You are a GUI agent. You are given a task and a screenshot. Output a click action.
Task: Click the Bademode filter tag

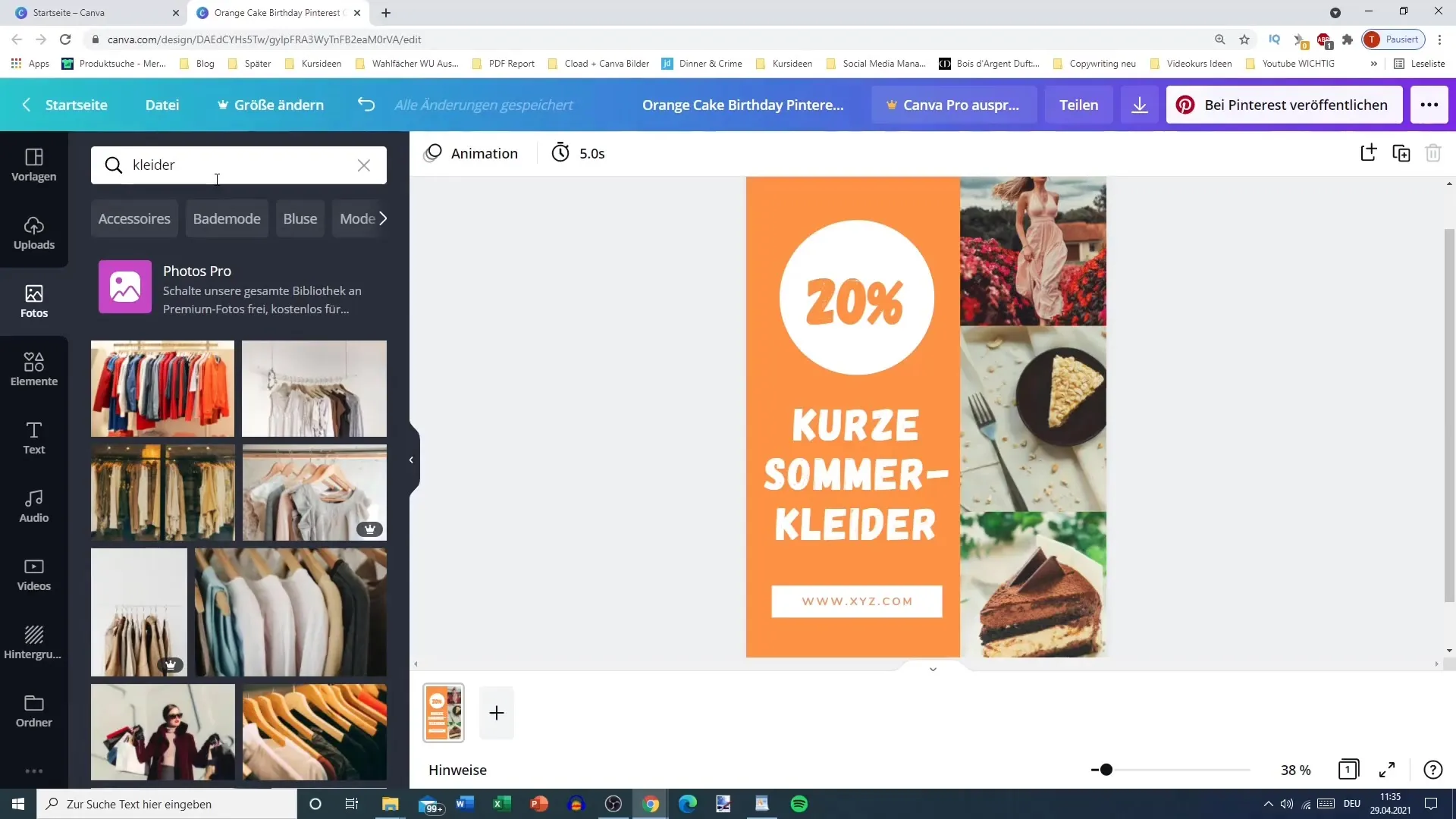tap(227, 218)
